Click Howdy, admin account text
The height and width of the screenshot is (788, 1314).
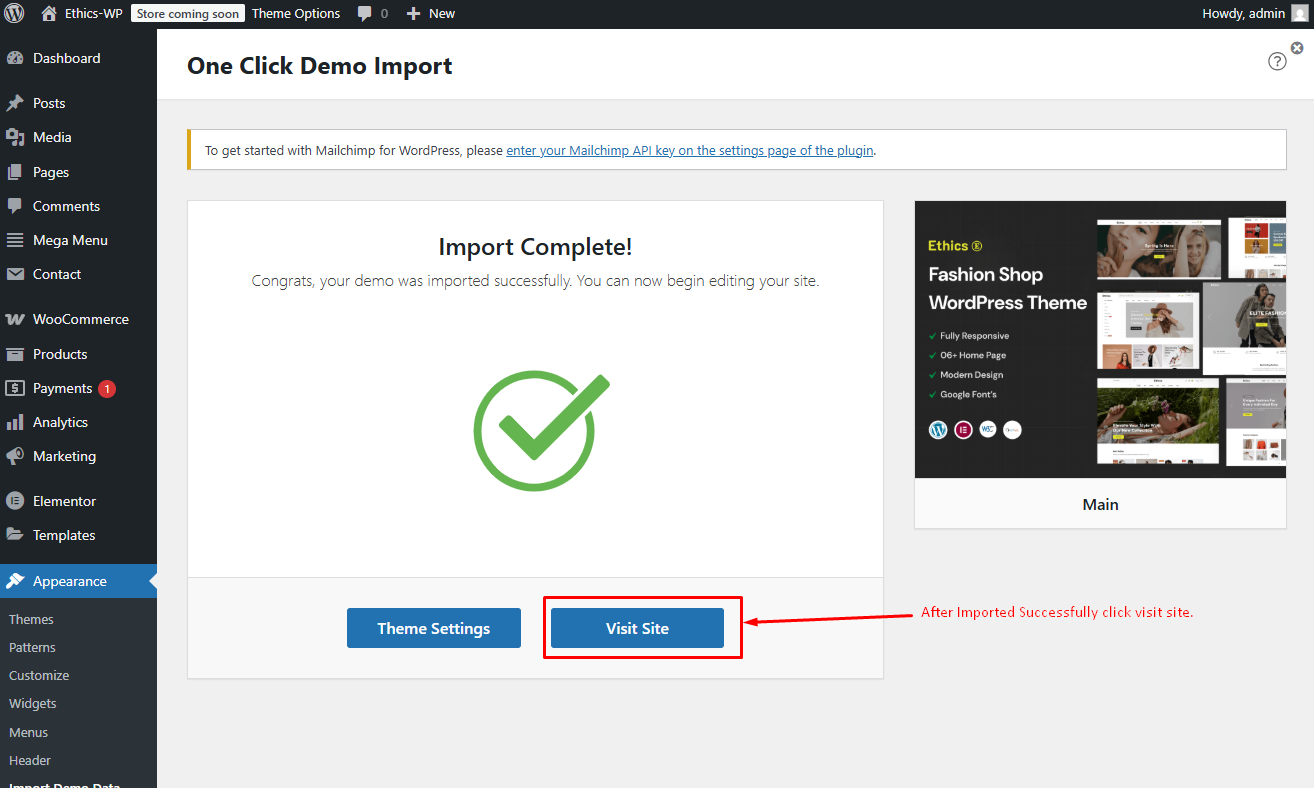point(1243,14)
